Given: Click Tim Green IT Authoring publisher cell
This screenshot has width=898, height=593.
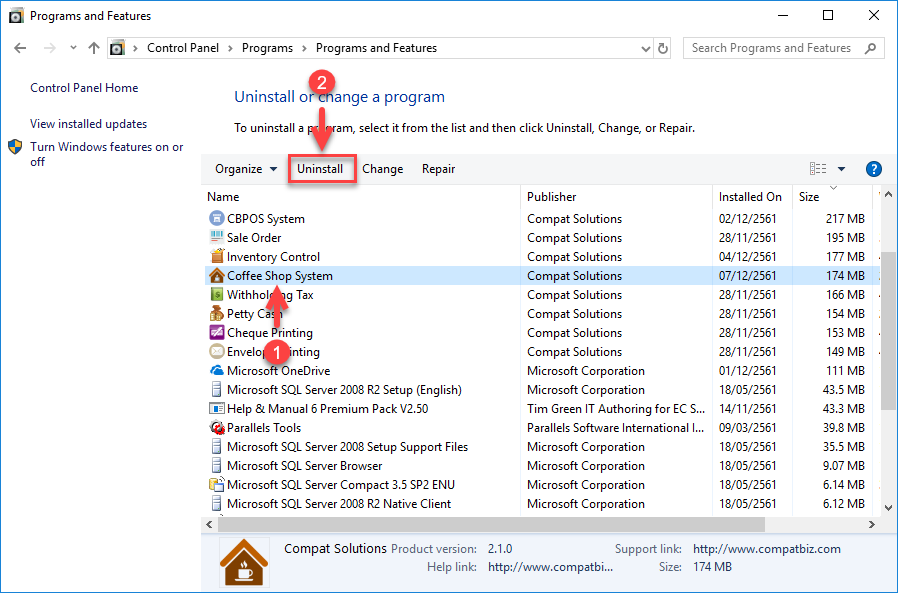Looking at the screenshot, I should tap(616, 409).
